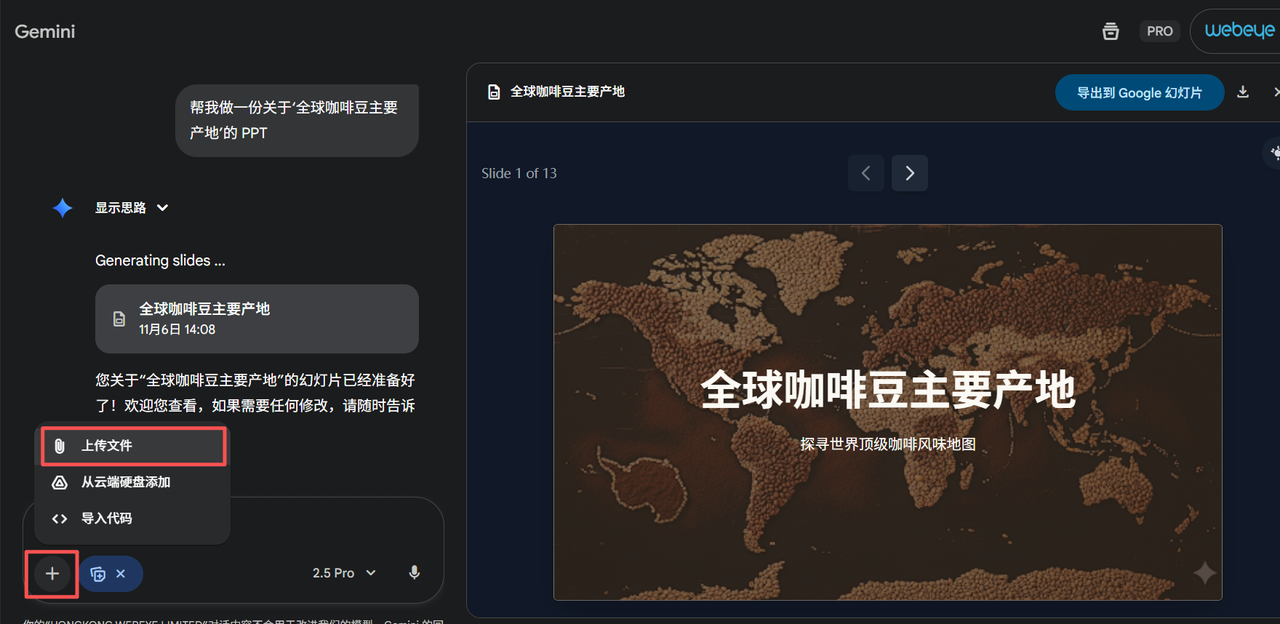The height and width of the screenshot is (624, 1280).
Task: Click the sparkle icon at the slide corner
Action: [1204, 572]
